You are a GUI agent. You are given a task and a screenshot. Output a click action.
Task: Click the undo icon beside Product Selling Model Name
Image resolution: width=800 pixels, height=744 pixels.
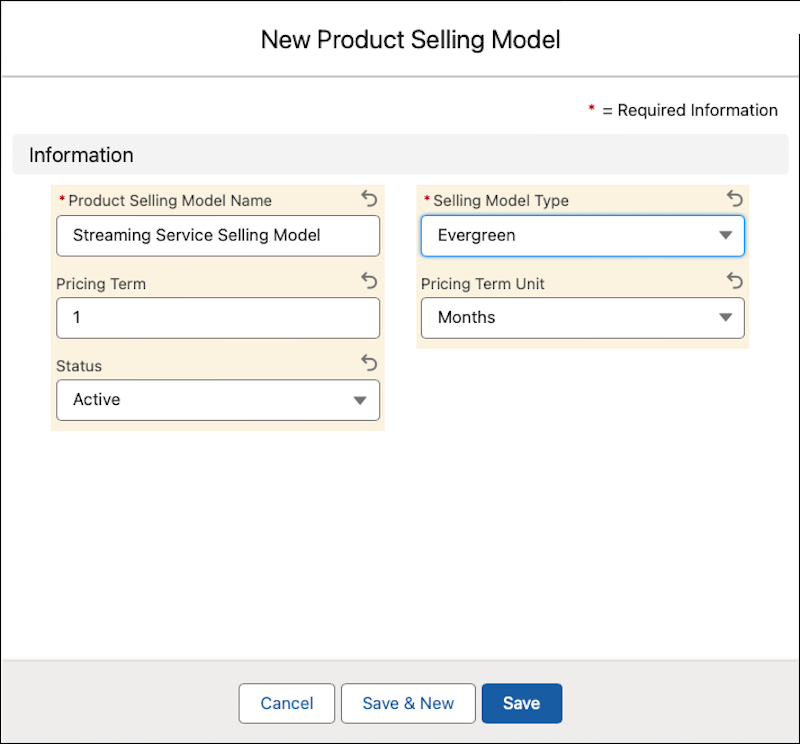point(368,199)
